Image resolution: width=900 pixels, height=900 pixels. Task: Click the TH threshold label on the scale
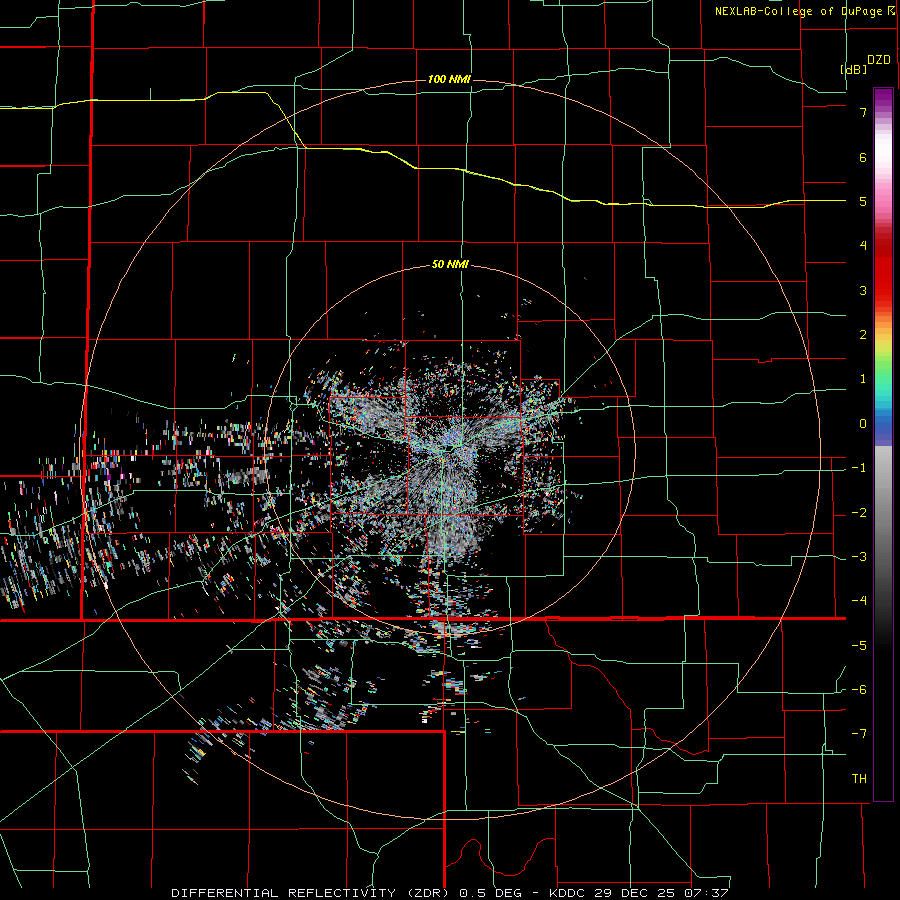coord(859,779)
